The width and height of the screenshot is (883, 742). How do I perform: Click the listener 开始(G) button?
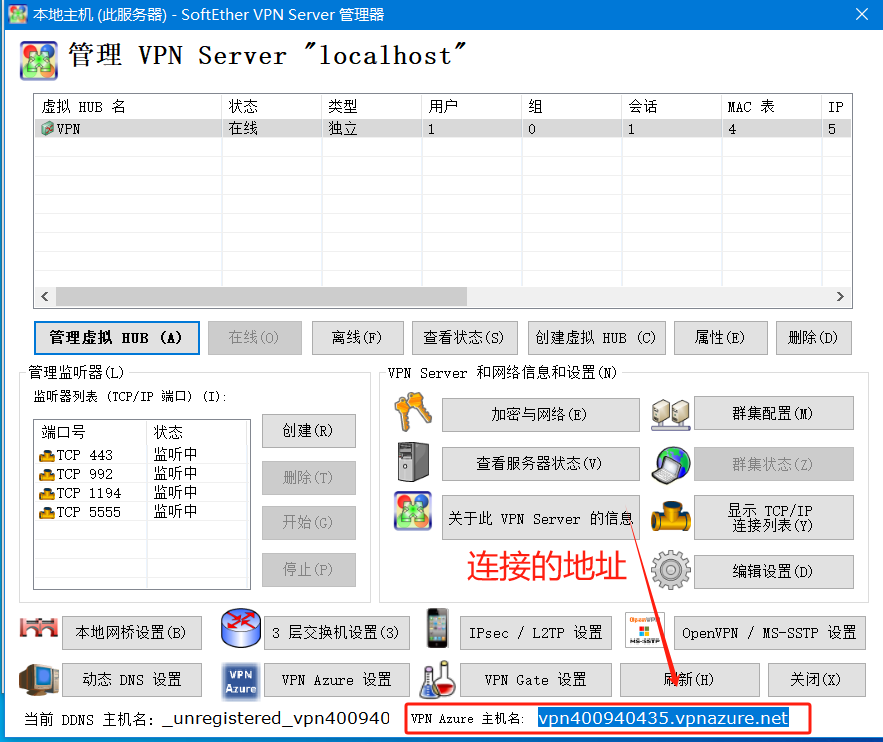click(309, 523)
